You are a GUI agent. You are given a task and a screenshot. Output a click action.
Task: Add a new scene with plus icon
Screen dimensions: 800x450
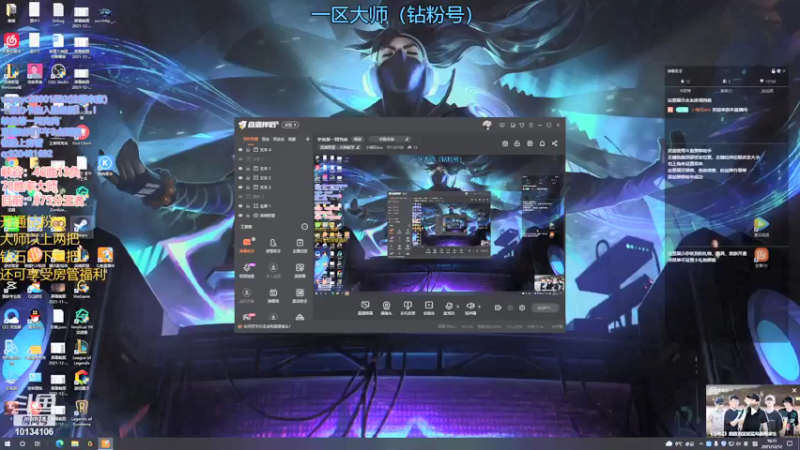click(307, 139)
